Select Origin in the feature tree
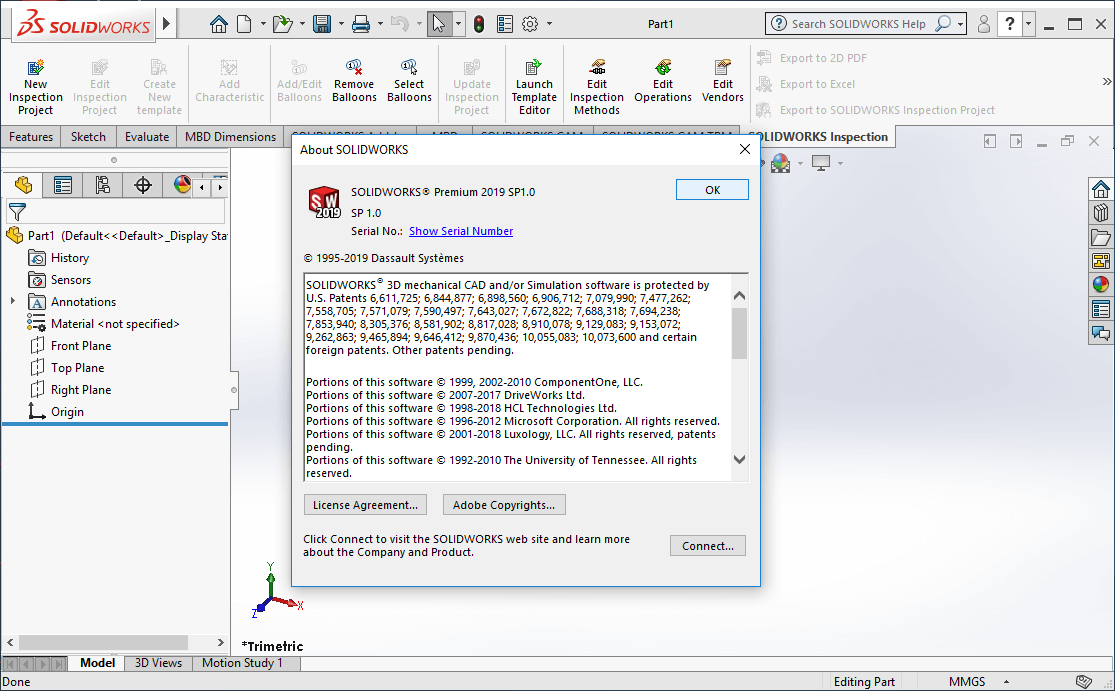The image size is (1115, 691). 67,412
